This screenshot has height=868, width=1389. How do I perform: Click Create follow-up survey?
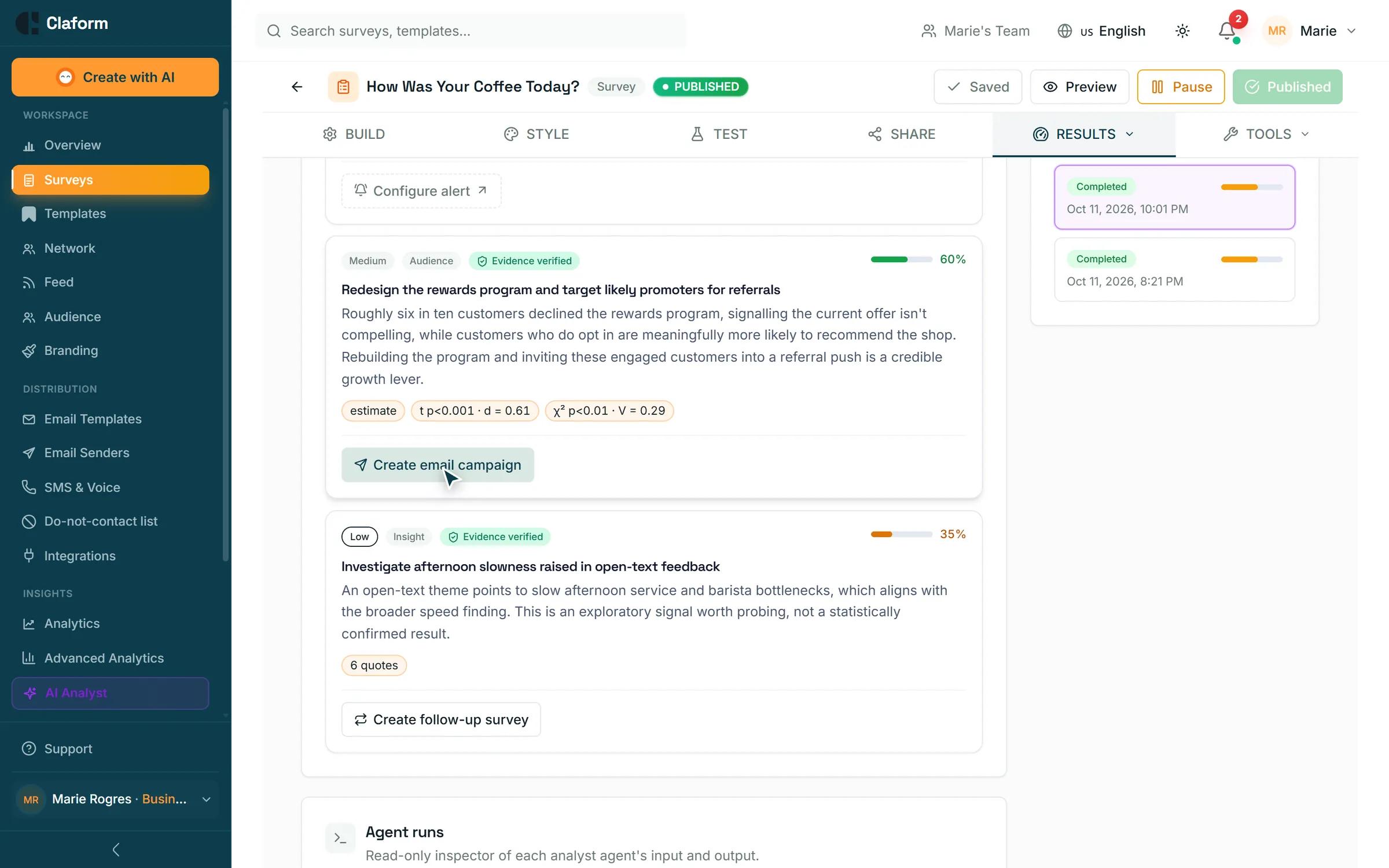[x=441, y=719]
